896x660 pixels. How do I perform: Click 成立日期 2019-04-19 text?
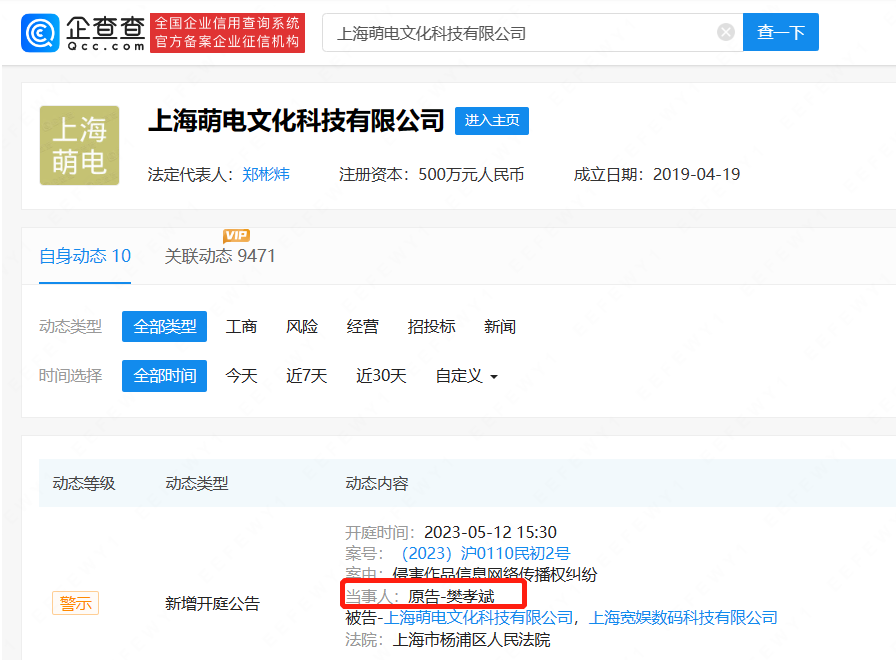657,174
